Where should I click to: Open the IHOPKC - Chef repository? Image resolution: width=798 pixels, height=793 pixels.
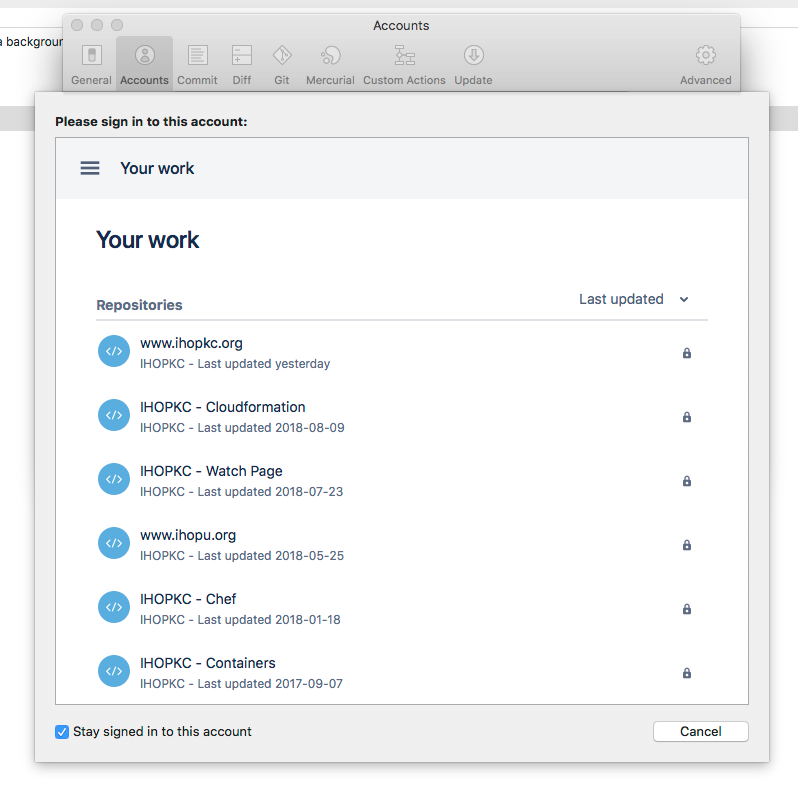[x=188, y=599]
